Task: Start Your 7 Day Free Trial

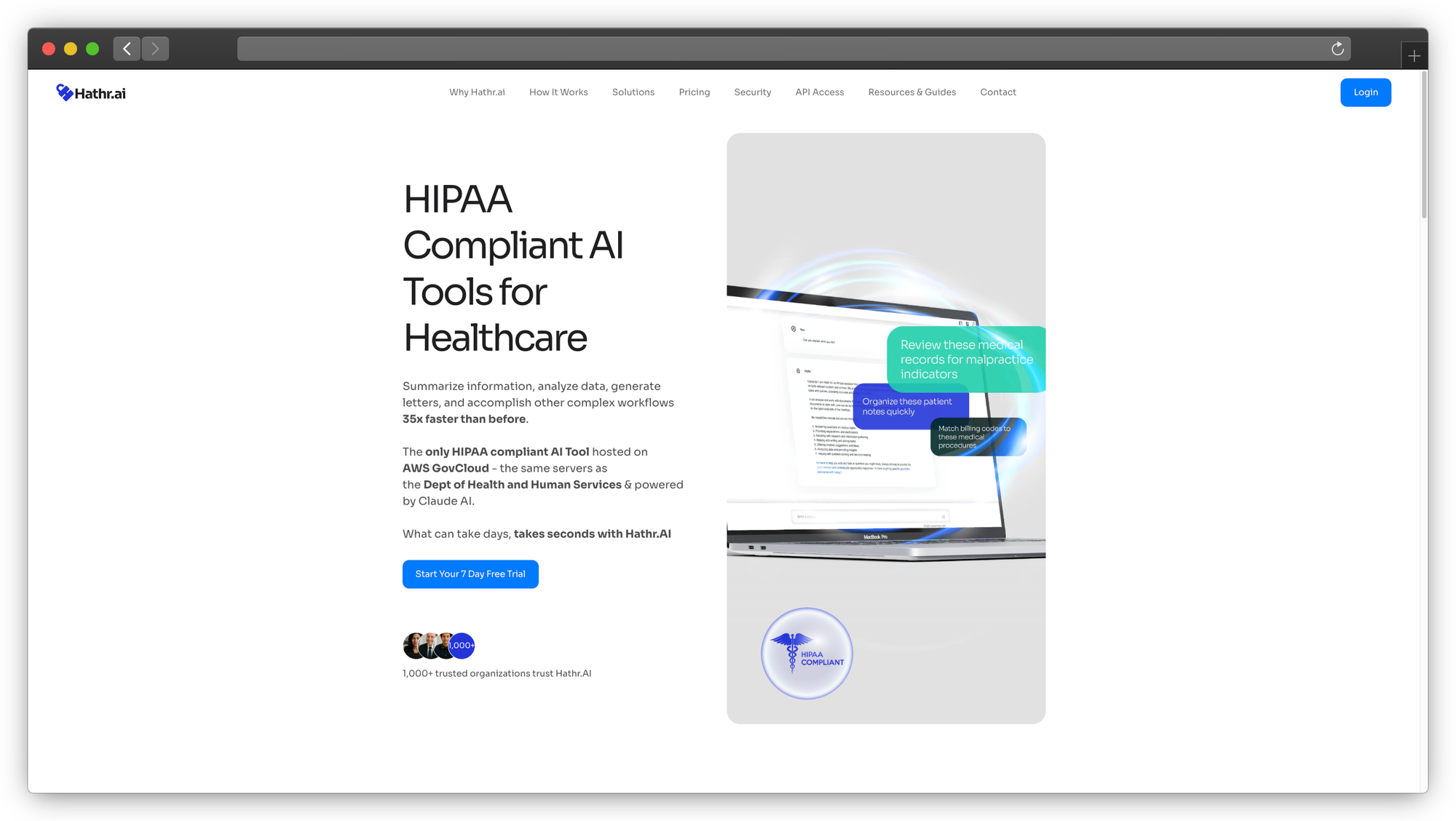Action: [470, 574]
